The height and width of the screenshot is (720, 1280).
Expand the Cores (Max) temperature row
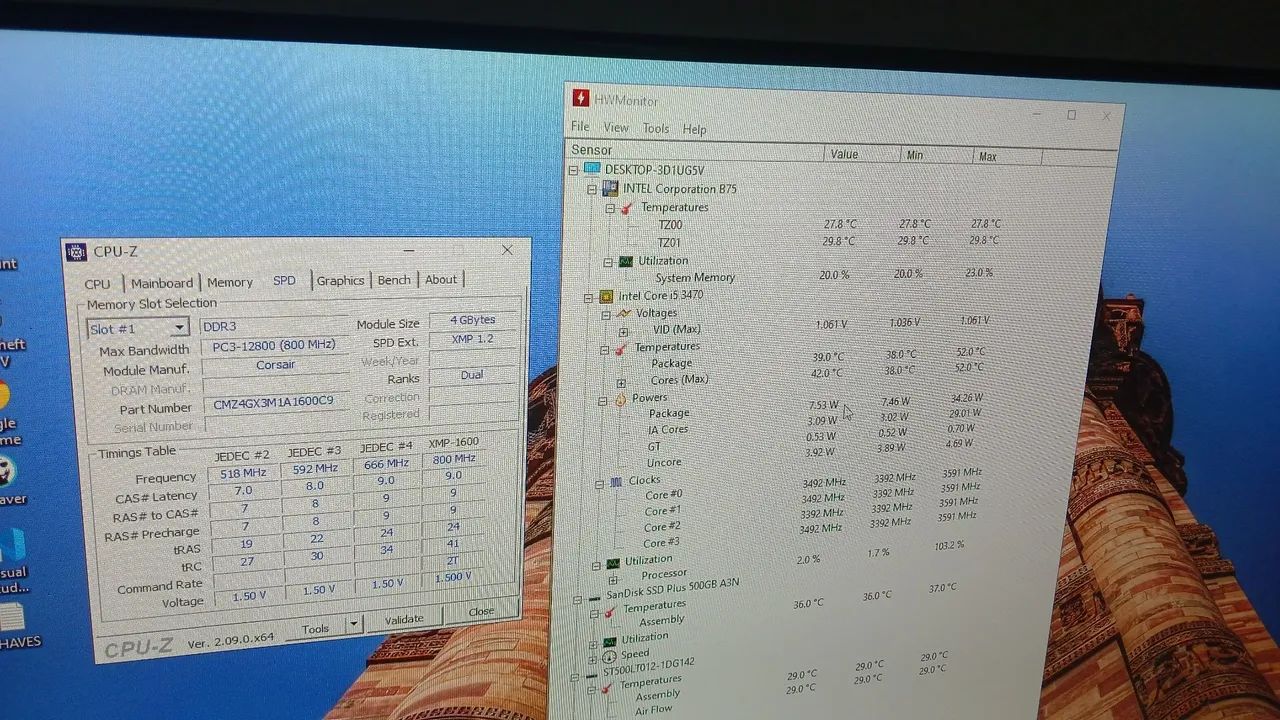click(x=621, y=383)
